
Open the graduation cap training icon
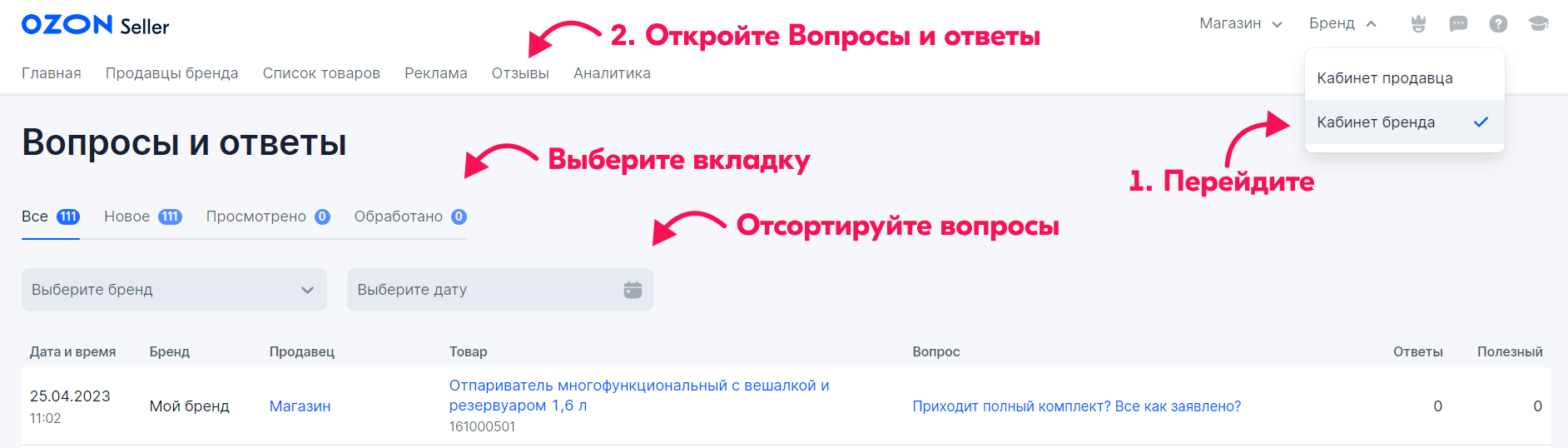[x=1538, y=24]
